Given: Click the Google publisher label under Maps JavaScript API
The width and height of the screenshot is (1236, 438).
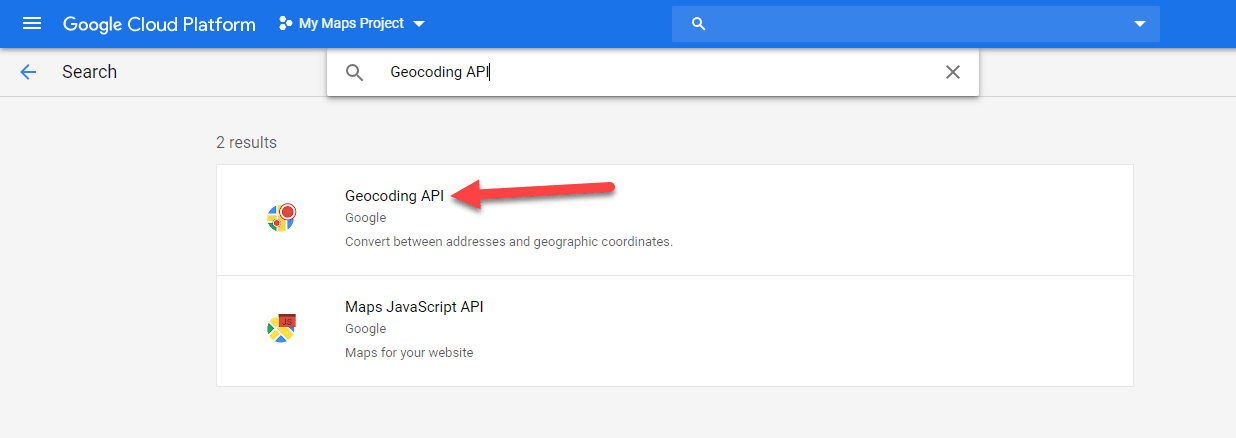Looking at the screenshot, I should coord(365,329).
